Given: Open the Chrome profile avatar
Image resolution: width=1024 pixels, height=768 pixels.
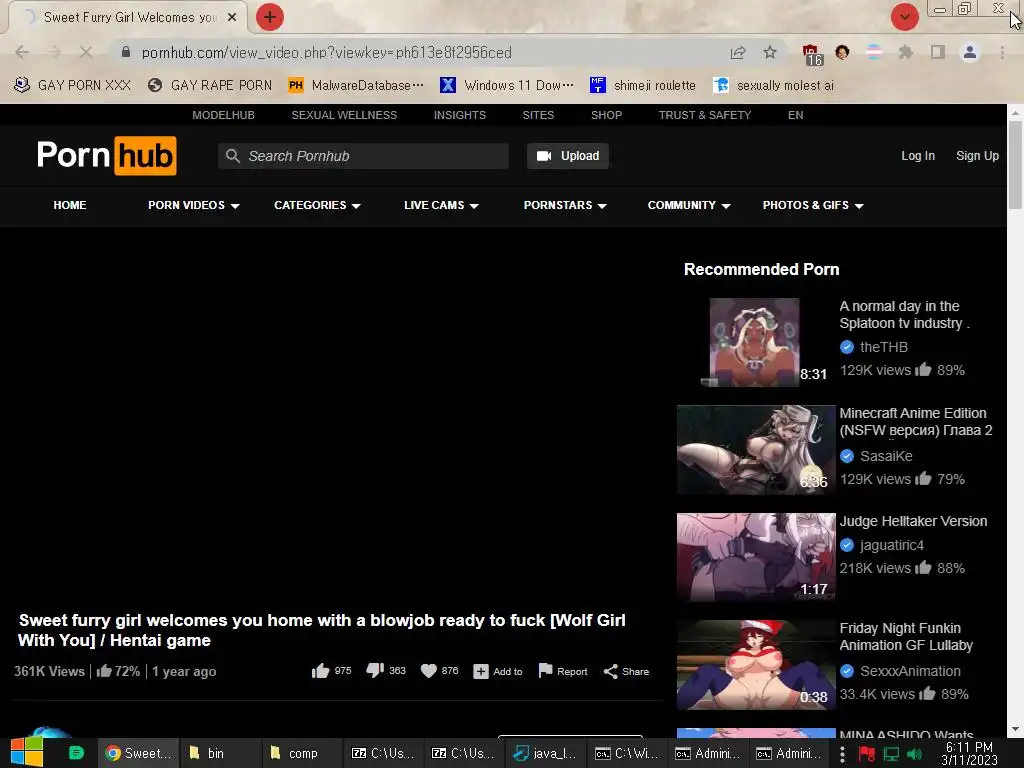Looking at the screenshot, I should [970, 52].
